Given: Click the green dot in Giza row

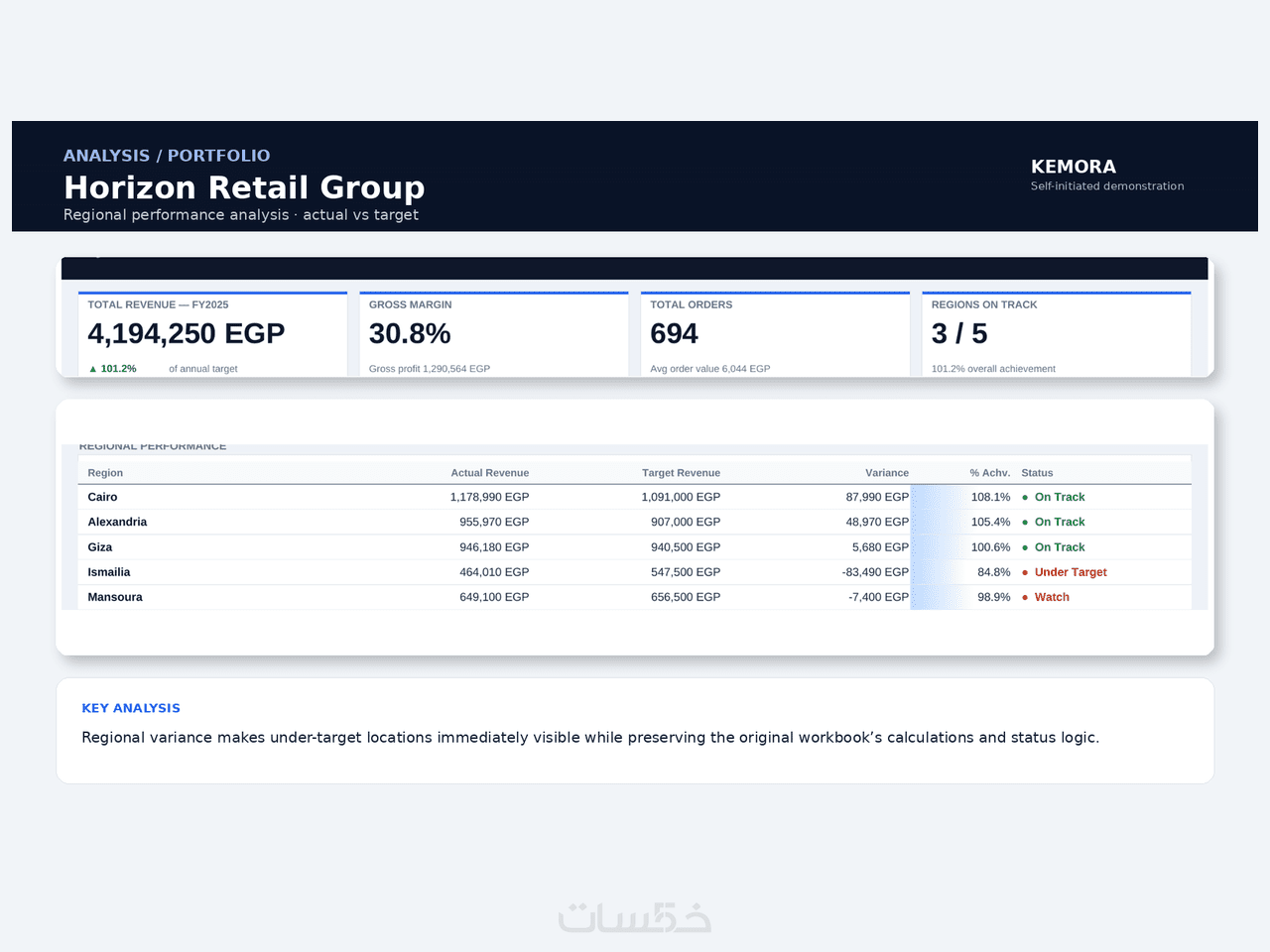Looking at the screenshot, I should point(1025,547).
